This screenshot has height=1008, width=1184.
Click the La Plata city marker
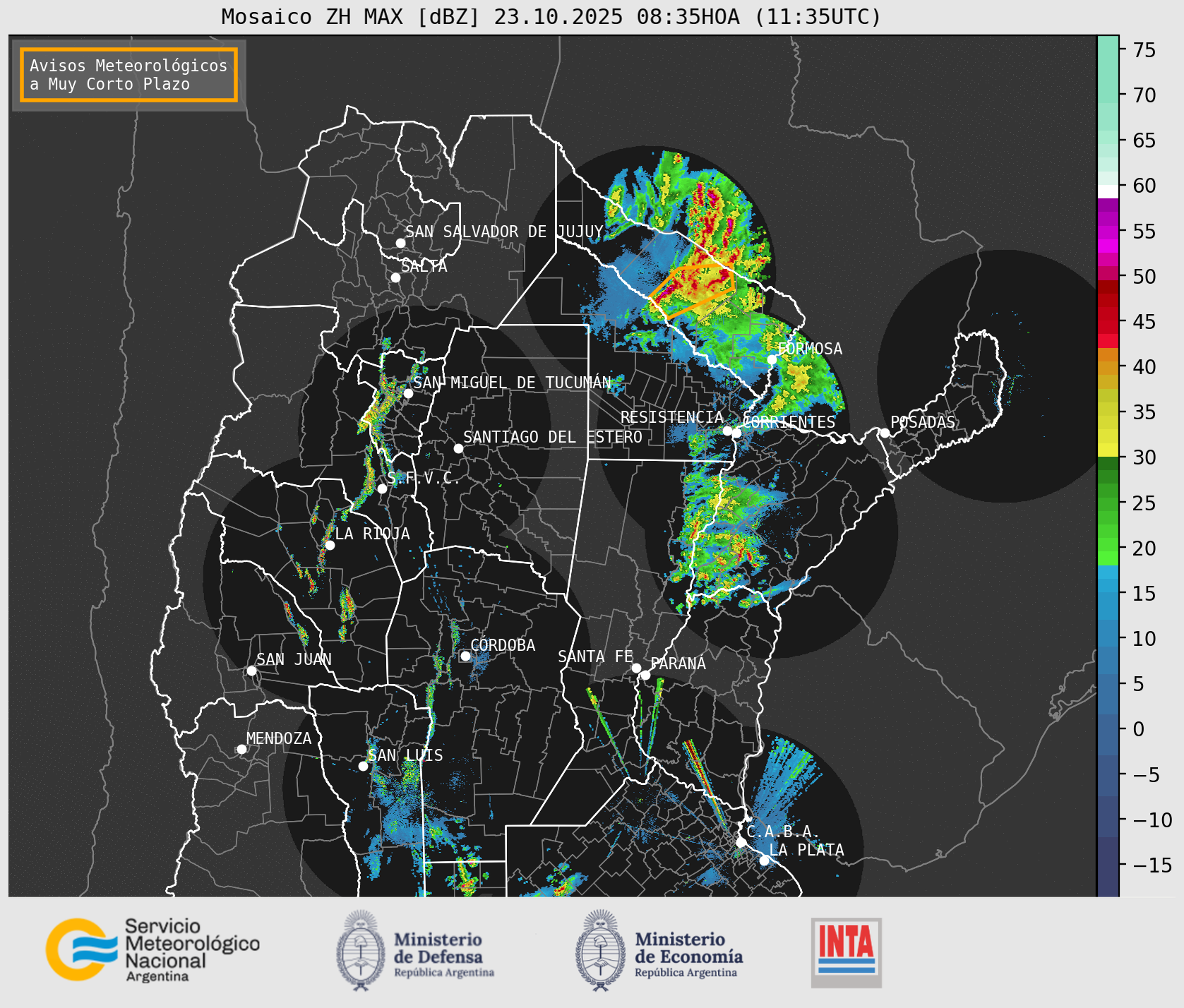pyautogui.click(x=764, y=860)
